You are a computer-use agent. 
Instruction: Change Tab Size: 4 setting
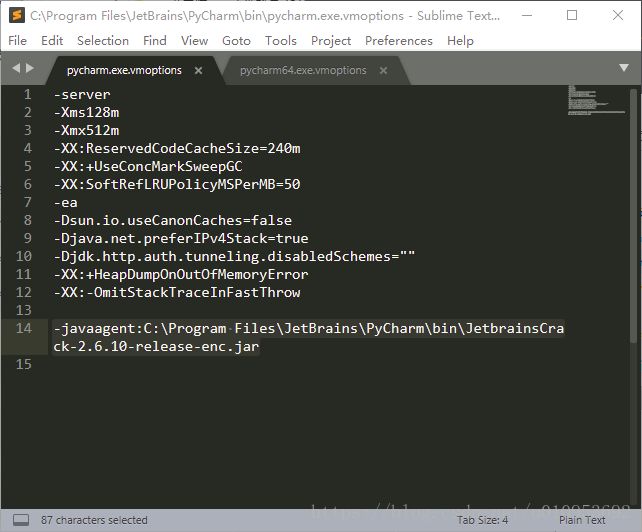[482, 520]
